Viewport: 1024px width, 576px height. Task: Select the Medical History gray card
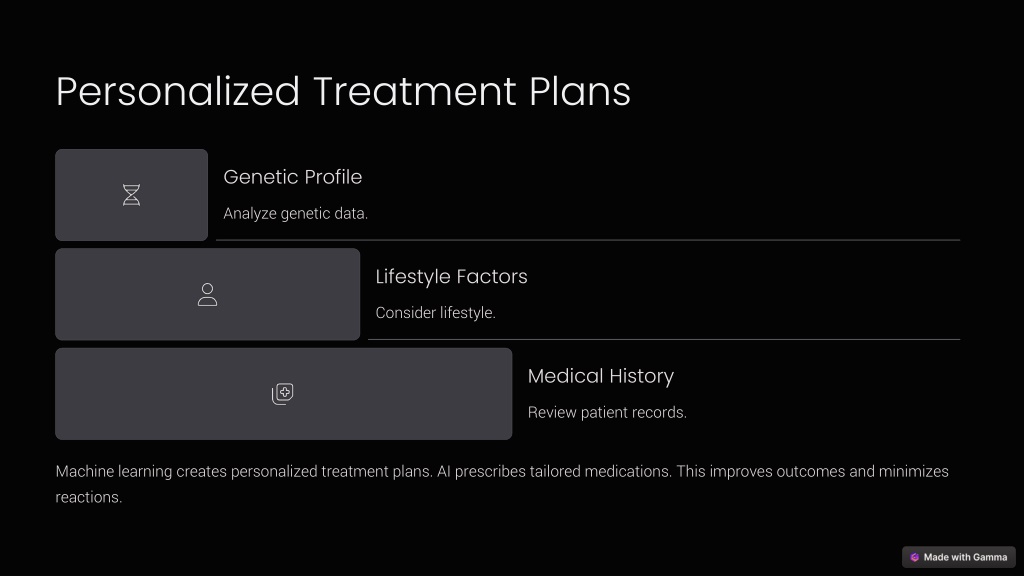[x=283, y=394]
